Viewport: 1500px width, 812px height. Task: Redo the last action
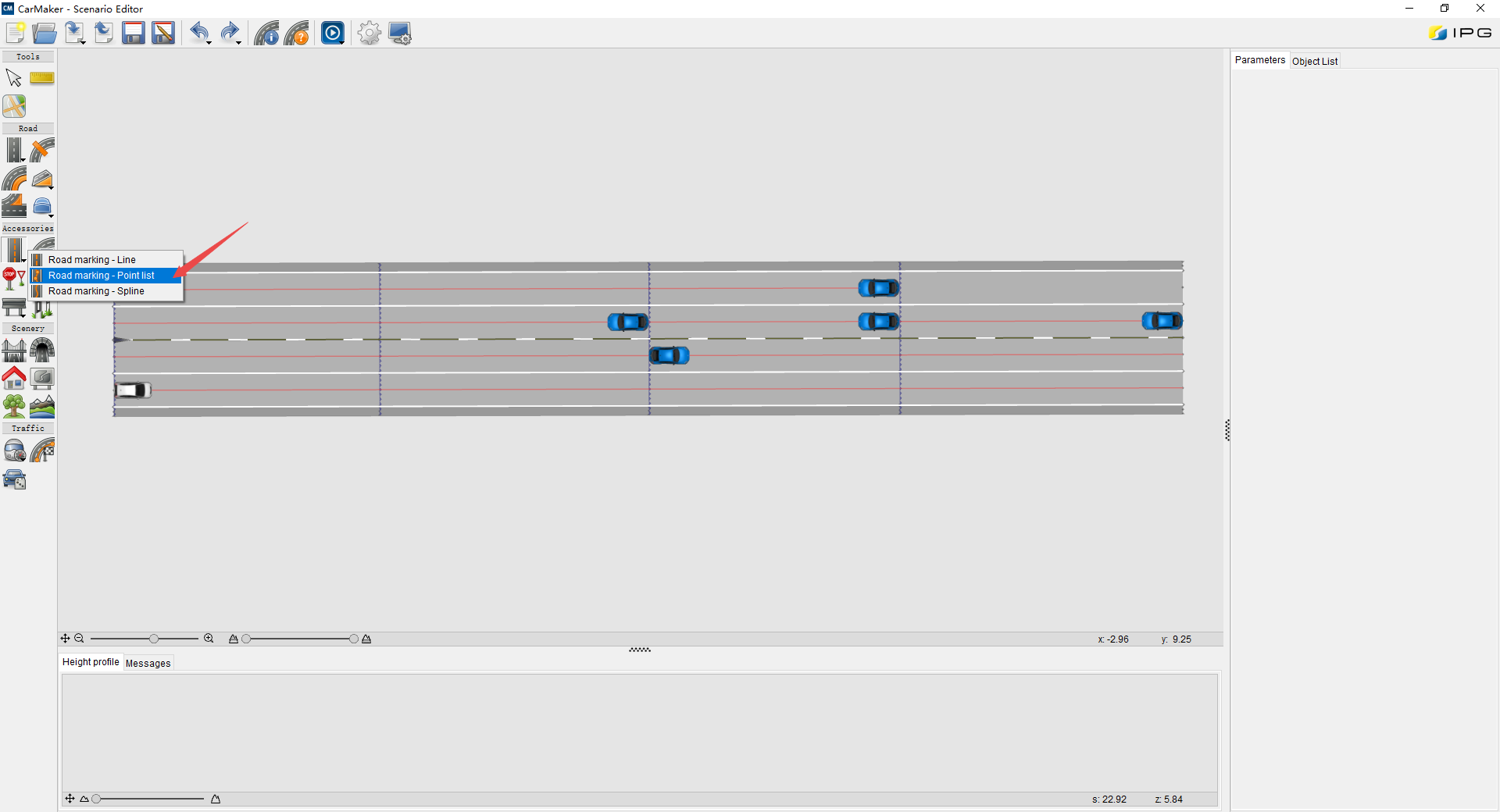click(x=229, y=33)
